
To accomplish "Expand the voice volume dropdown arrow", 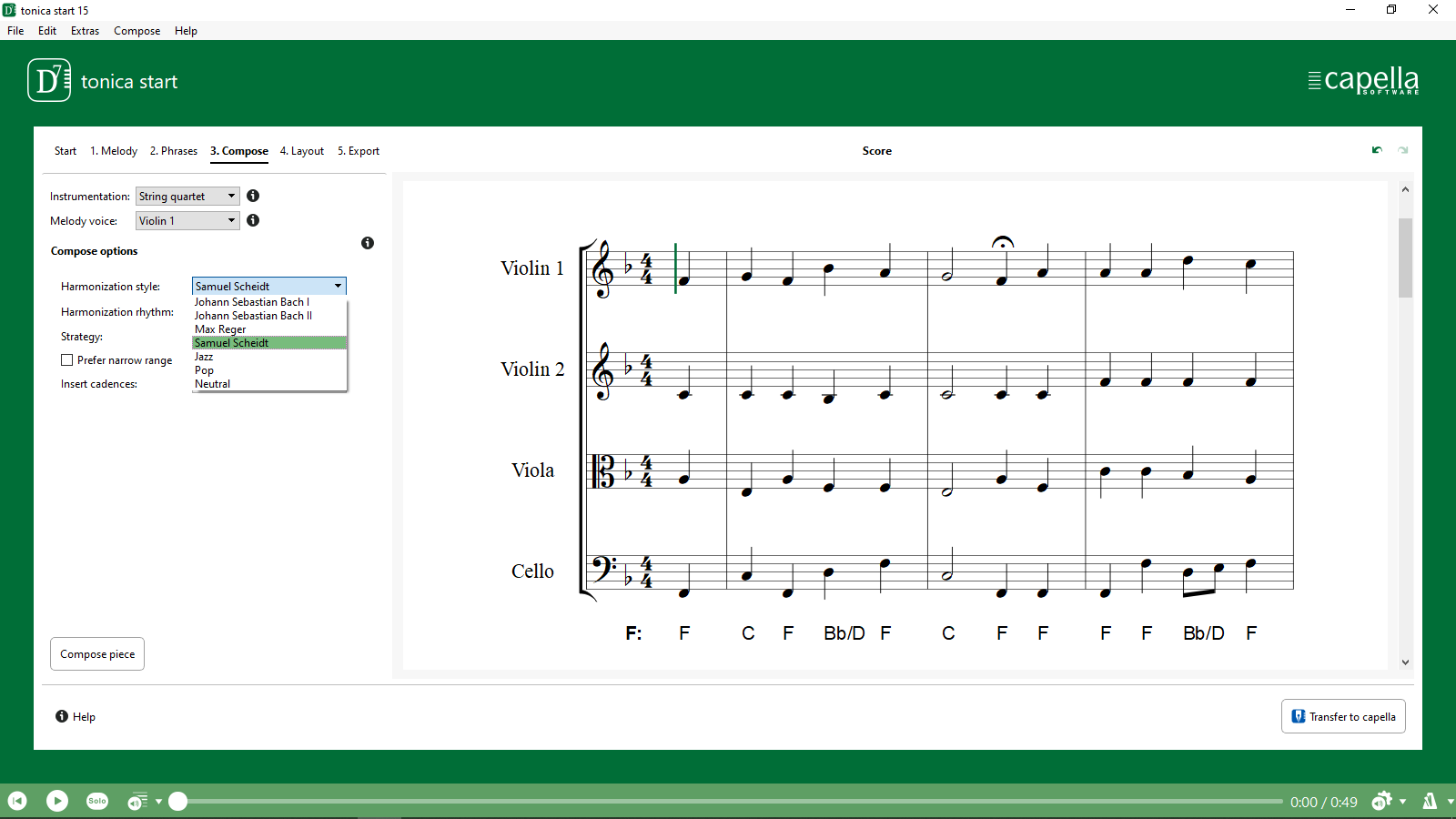I will [x=158, y=802].
